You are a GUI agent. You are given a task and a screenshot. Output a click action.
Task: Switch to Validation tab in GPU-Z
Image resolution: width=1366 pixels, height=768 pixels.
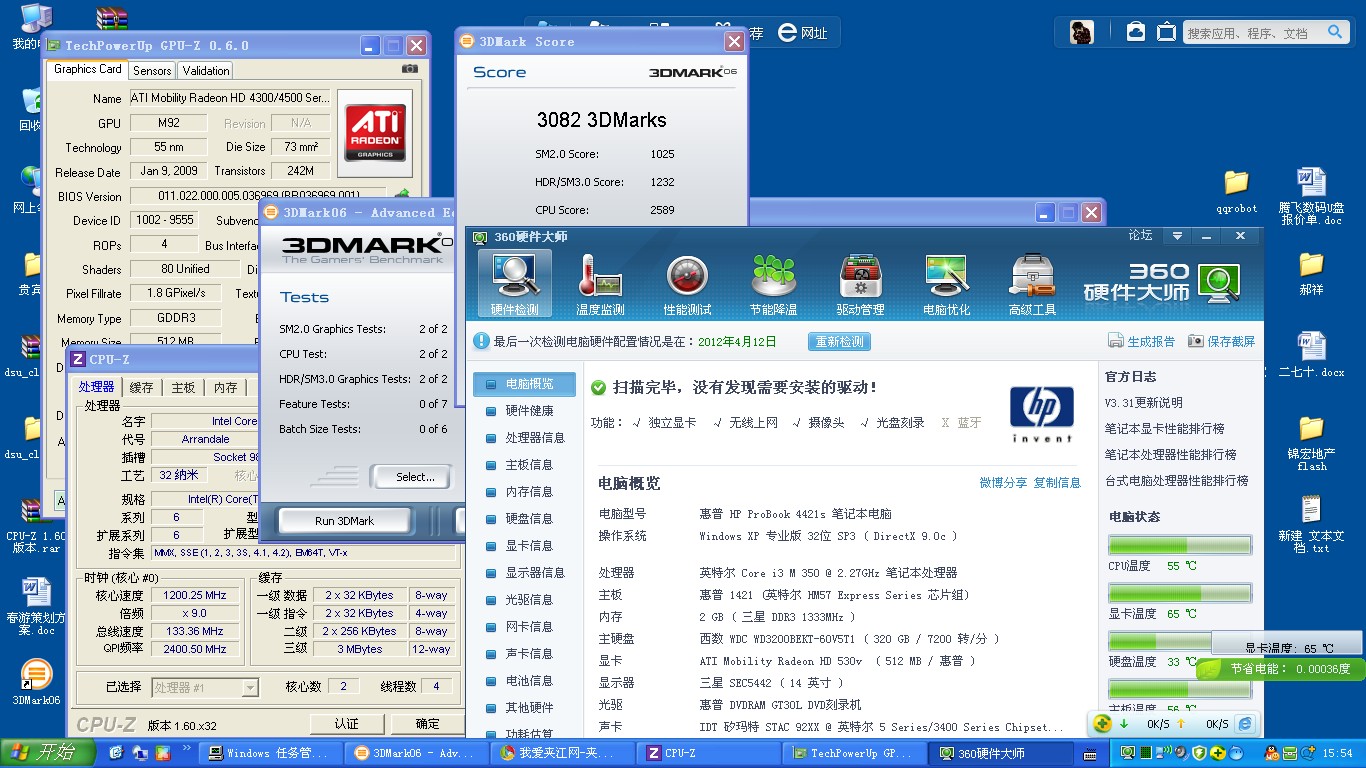click(206, 71)
